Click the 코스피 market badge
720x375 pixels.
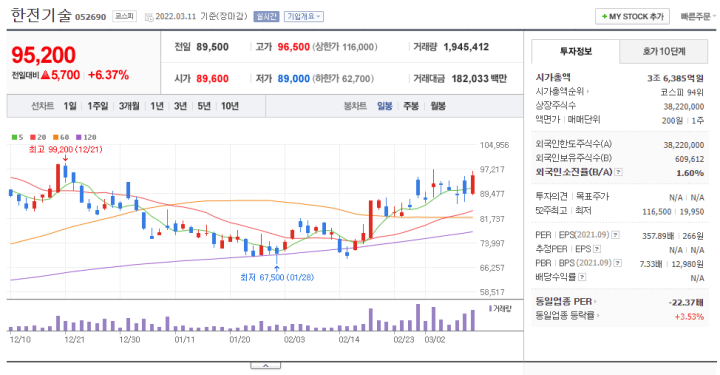tap(124, 16)
